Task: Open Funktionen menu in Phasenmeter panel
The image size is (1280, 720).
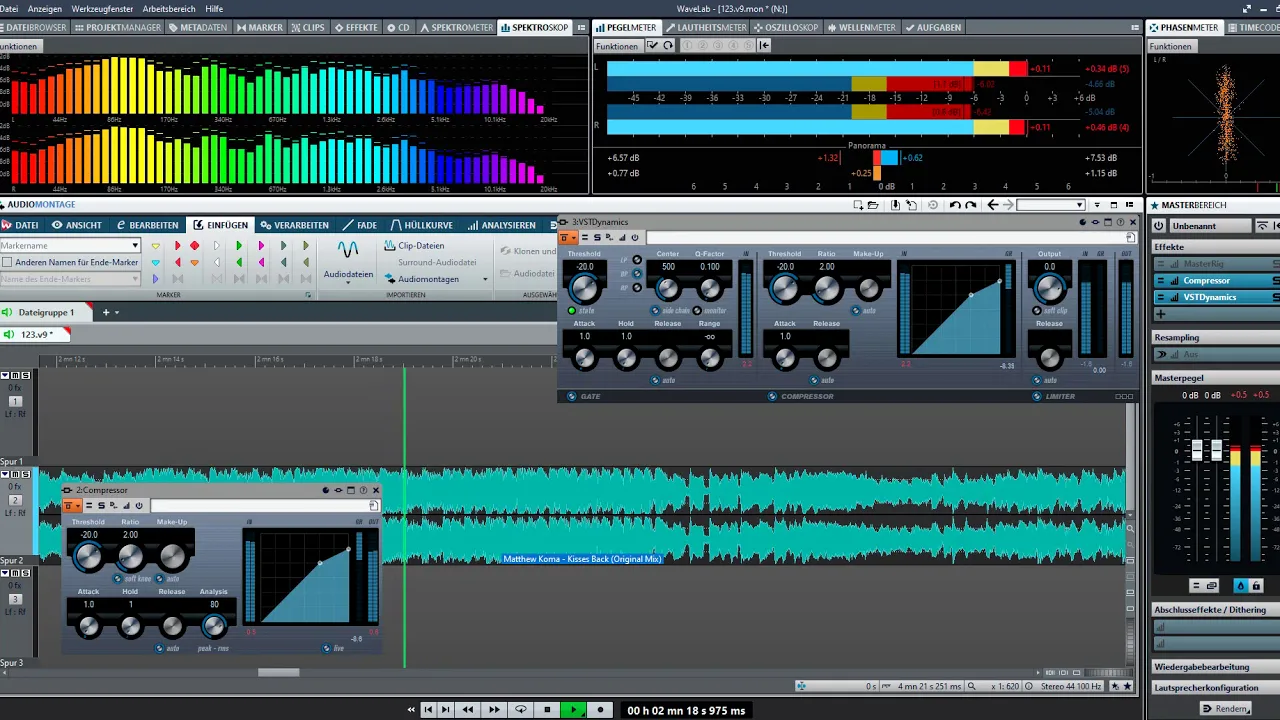Action: click(x=1170, y=46)
